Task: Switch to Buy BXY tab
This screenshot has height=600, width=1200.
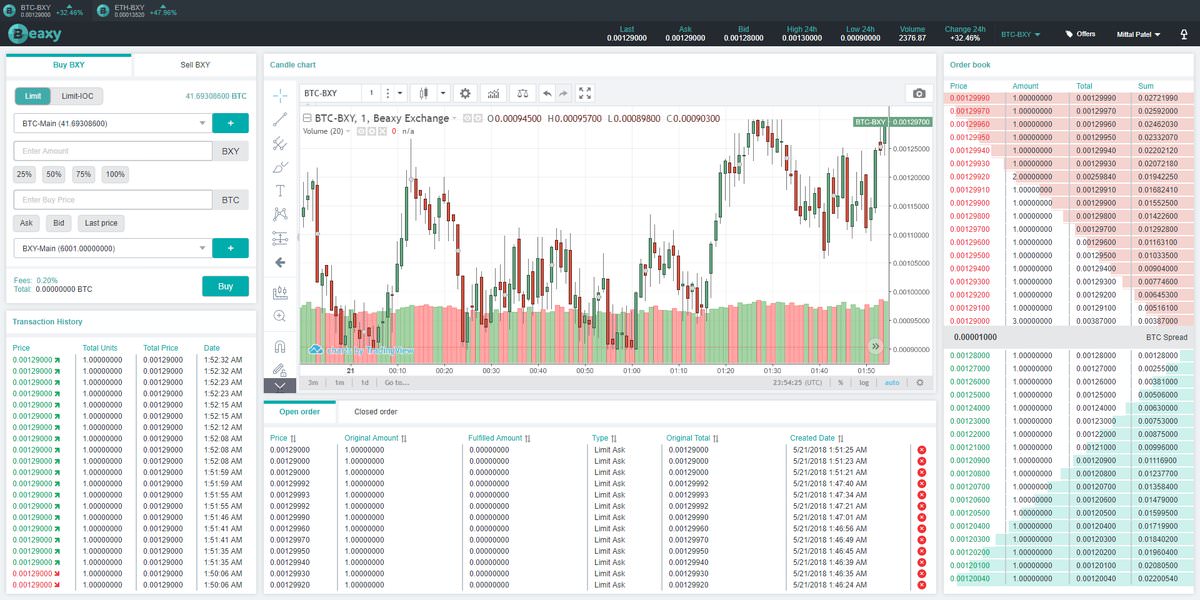Action: (x=69, y=65)
